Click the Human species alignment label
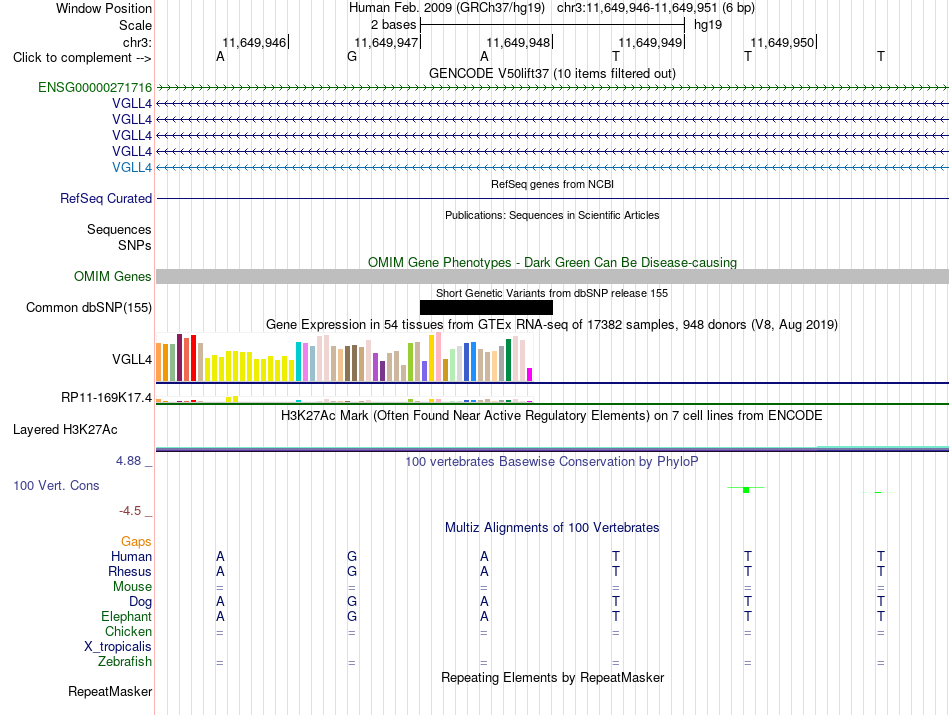950x715 pixels. click(x=131, y=556)
